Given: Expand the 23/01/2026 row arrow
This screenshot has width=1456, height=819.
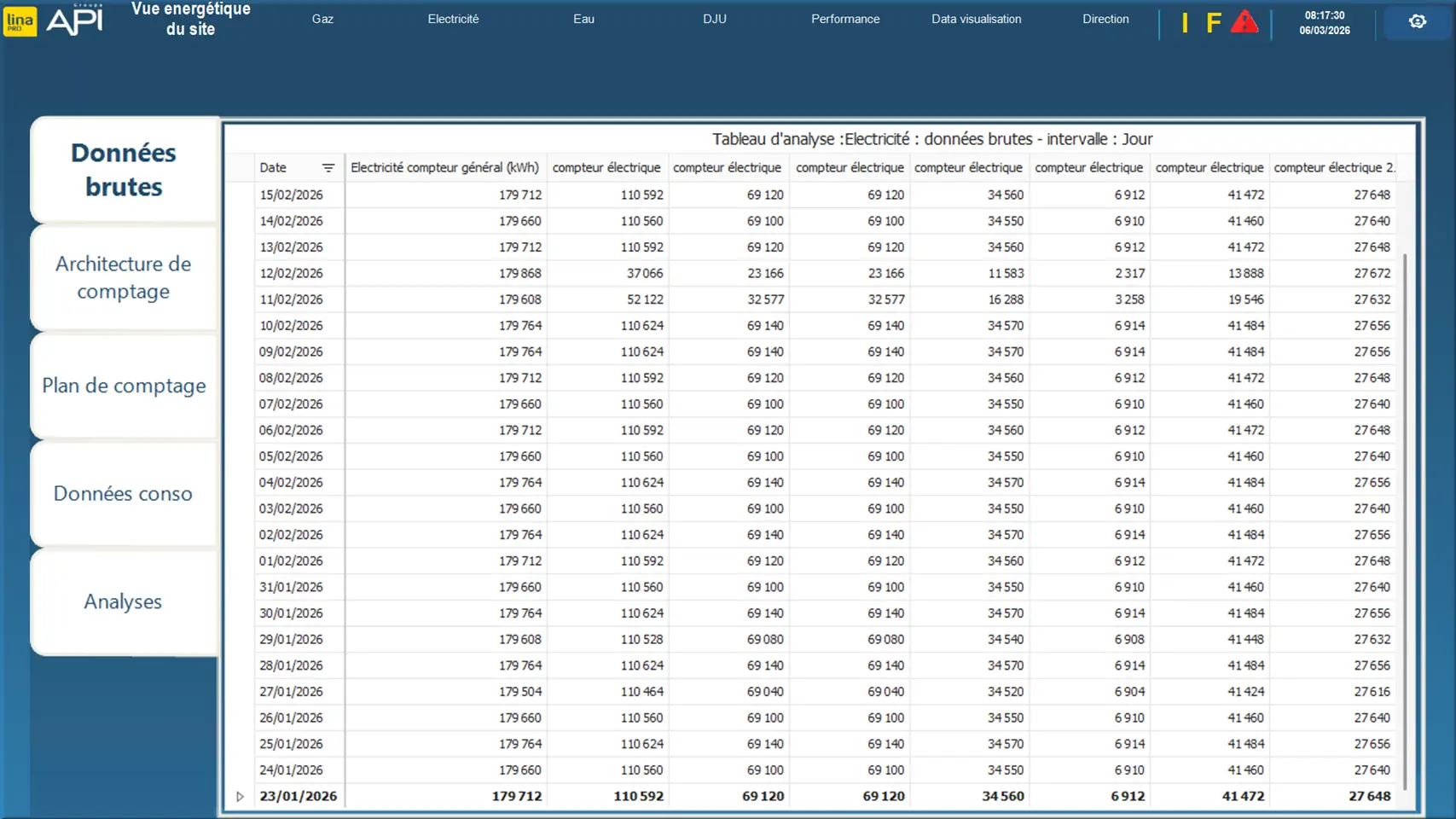Looking at the screenshot, I should point(240,796).
